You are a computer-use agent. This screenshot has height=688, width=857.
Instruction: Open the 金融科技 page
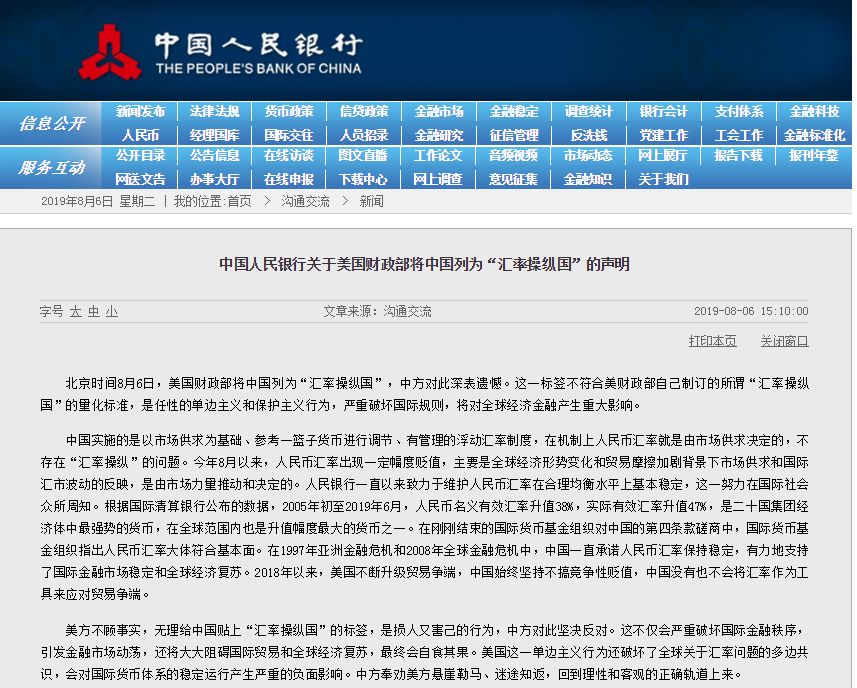(x=814, y=111)
